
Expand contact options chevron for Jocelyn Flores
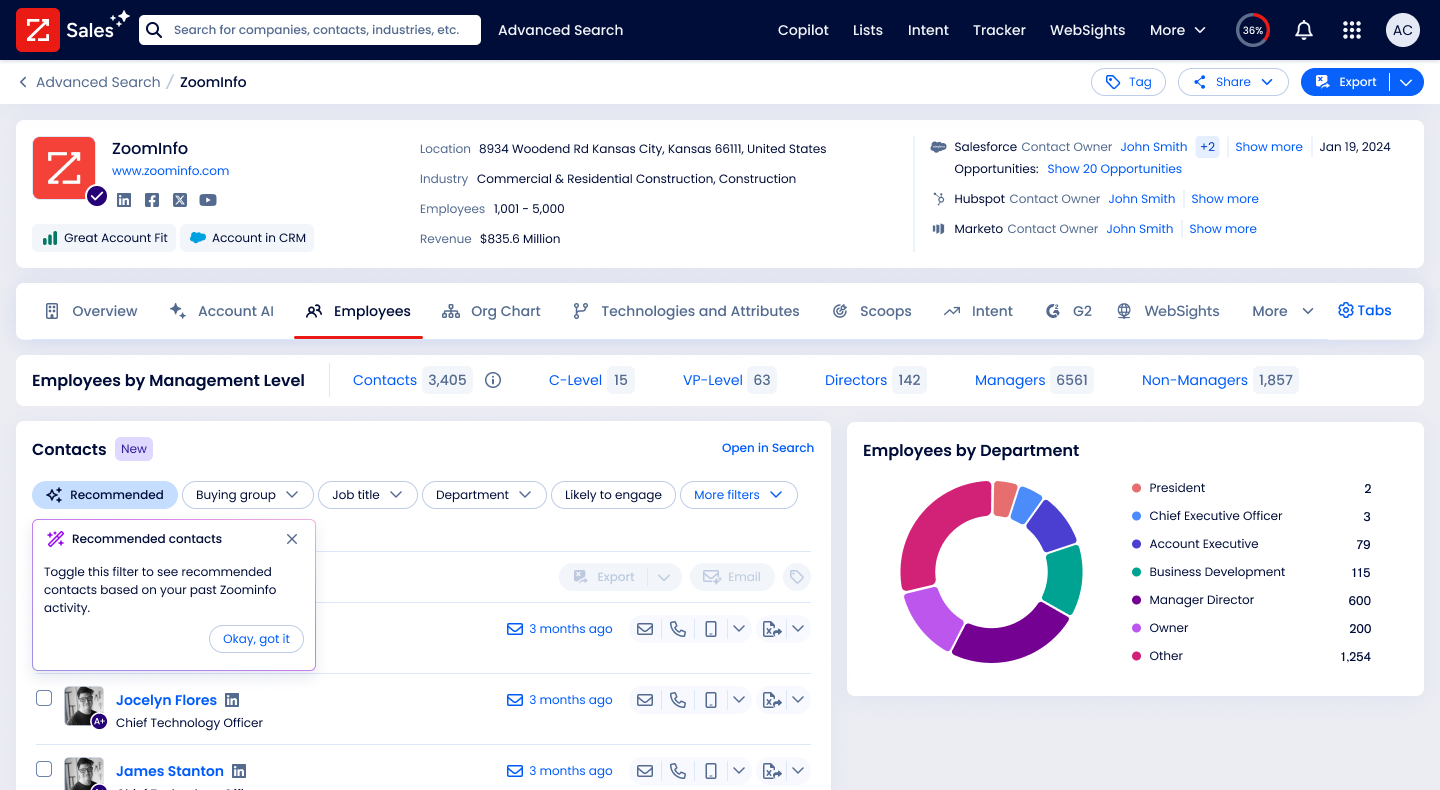click(739, 700)
